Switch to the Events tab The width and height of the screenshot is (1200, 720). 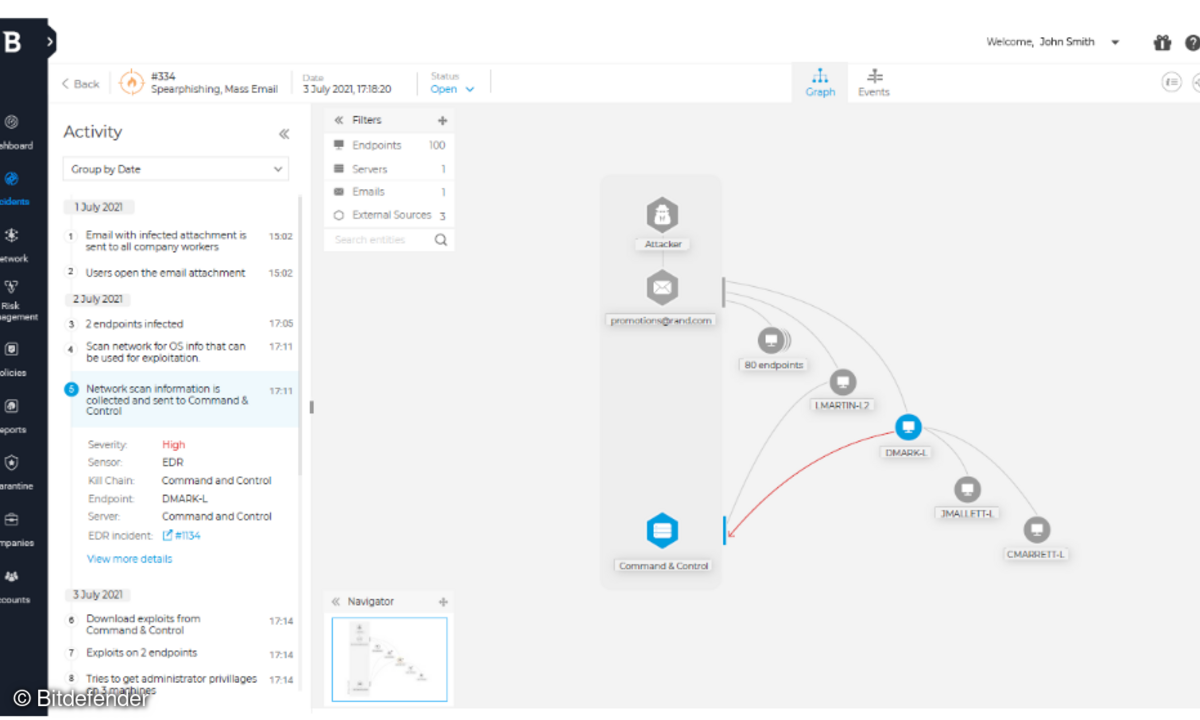(874, 83)
